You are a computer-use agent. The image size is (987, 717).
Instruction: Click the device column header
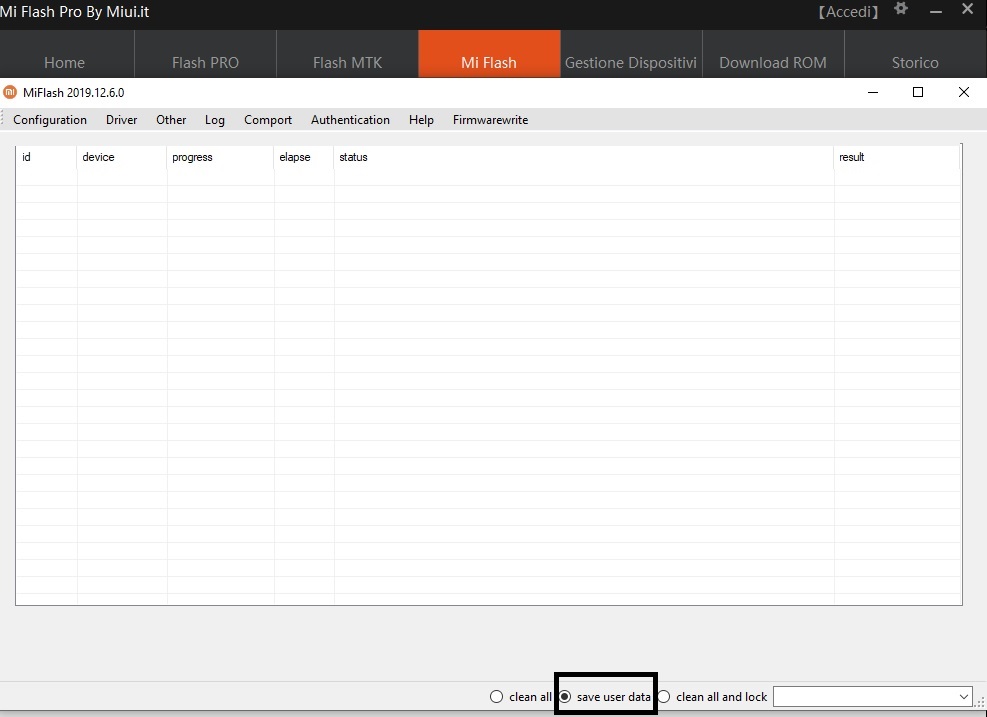pos(122,157)
